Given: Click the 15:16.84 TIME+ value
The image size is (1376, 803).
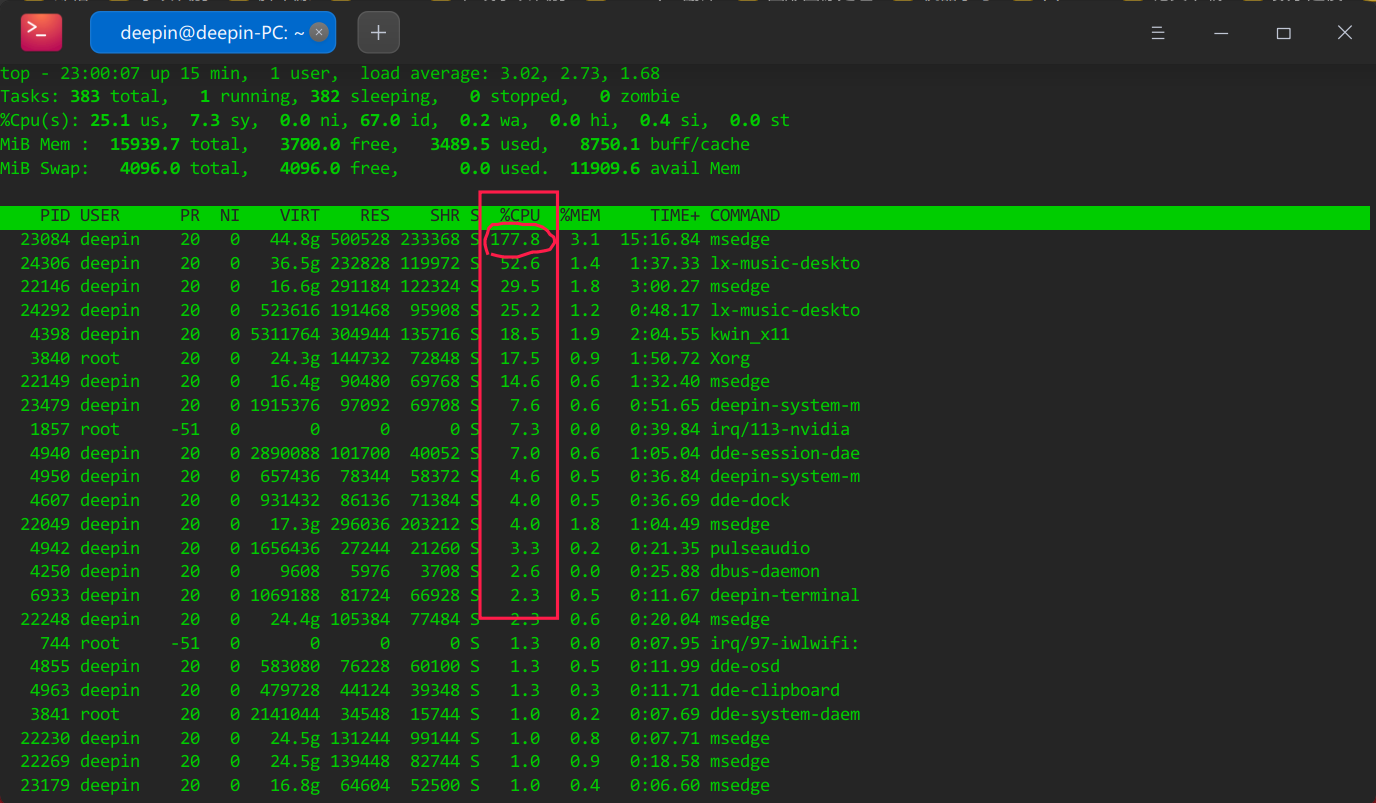Looking at the screenshot, I should click(660, 240).
